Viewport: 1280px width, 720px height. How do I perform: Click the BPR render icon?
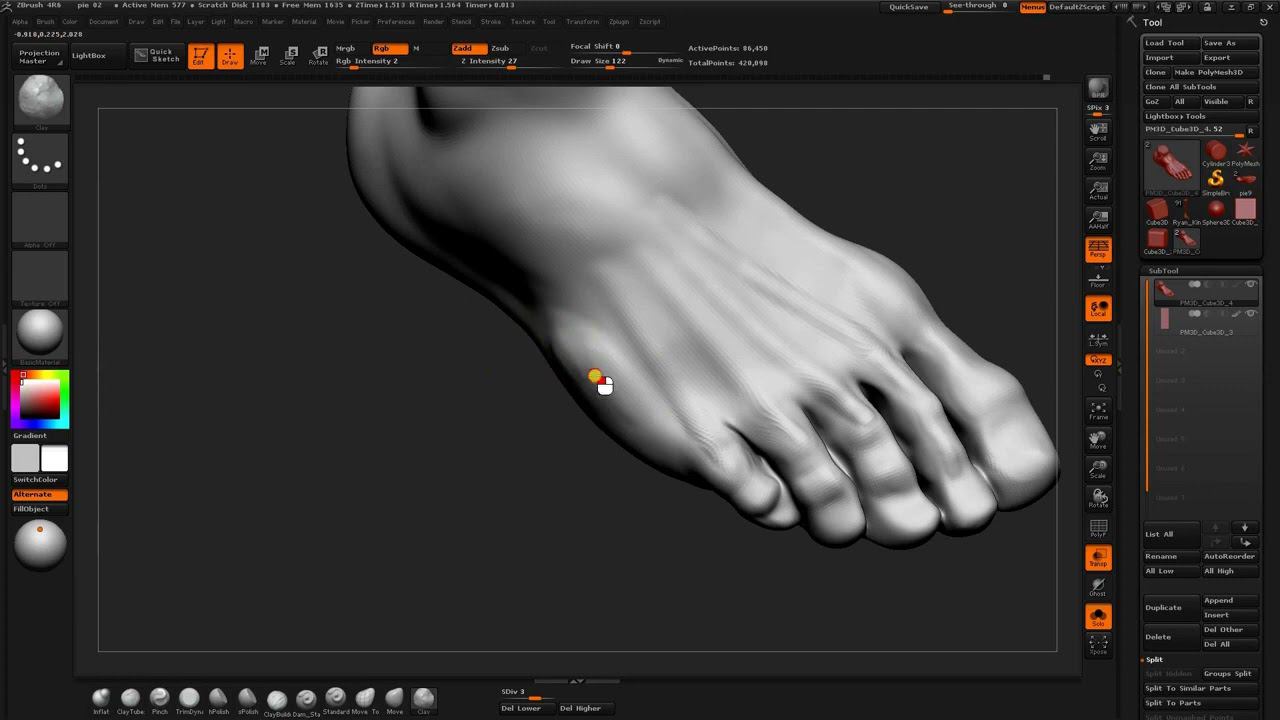click(x=1098, y=89)
